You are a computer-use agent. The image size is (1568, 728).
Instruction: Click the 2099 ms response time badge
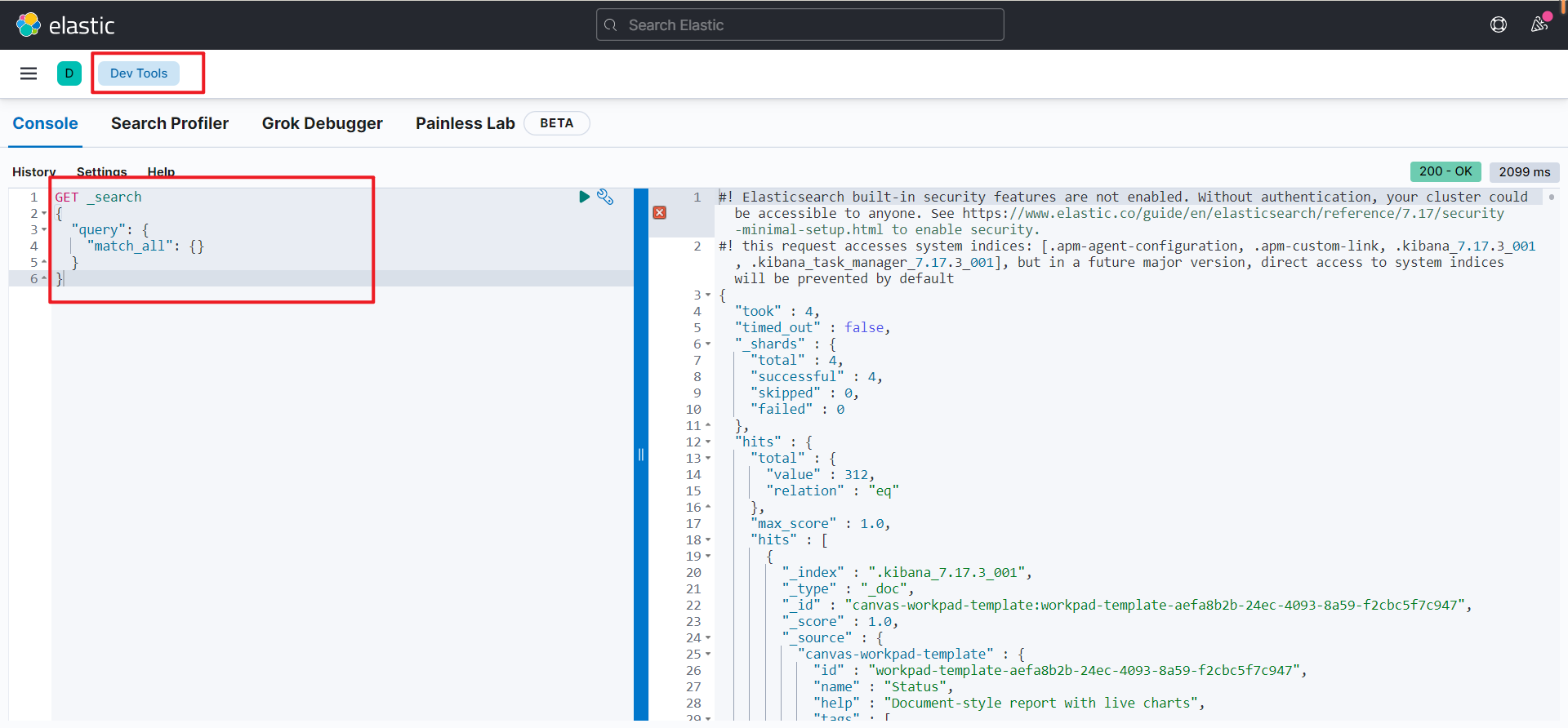click(x=1525, y=171)
